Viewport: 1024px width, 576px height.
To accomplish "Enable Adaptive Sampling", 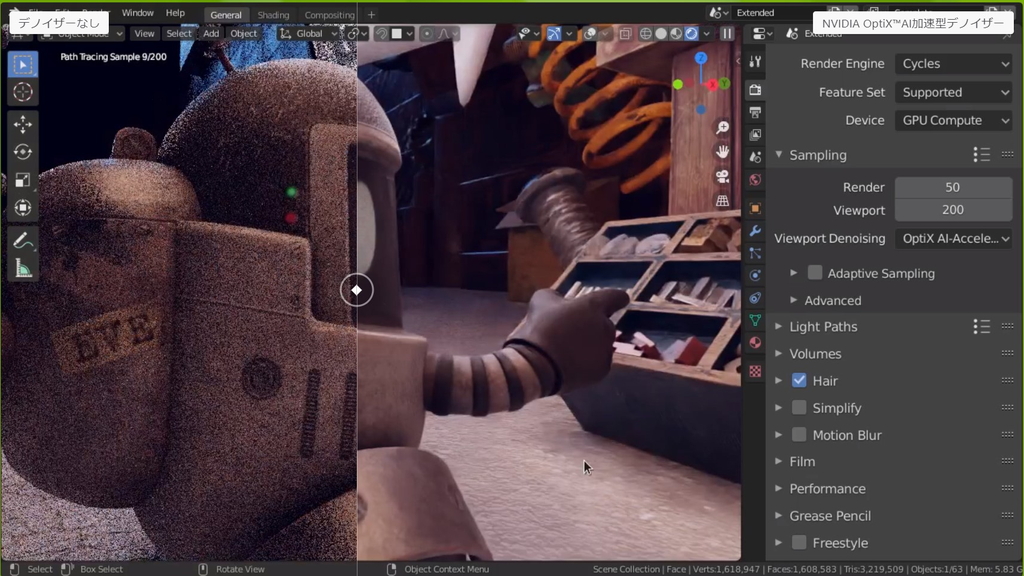I will pos(815,273).
